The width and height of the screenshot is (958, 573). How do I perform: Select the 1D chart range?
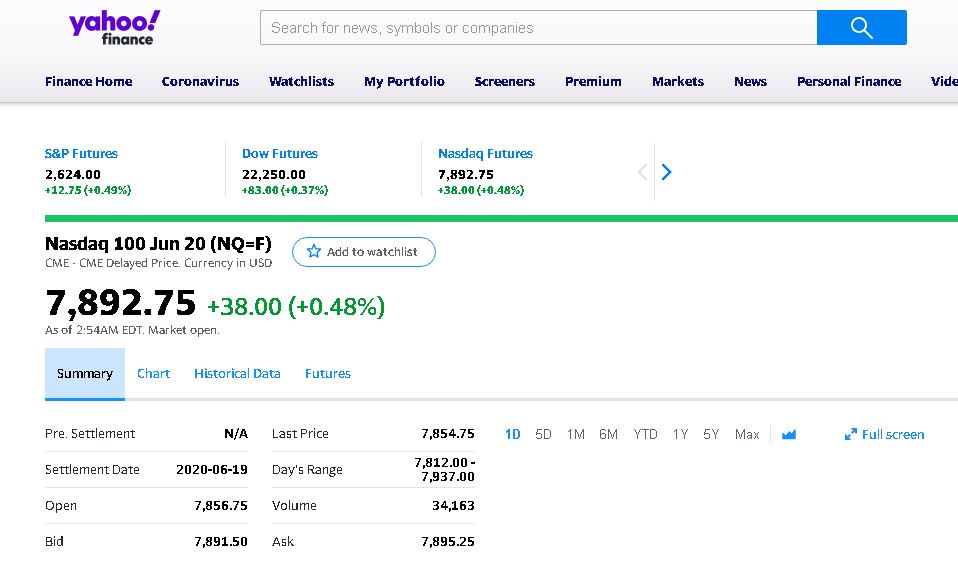(513, 434)
